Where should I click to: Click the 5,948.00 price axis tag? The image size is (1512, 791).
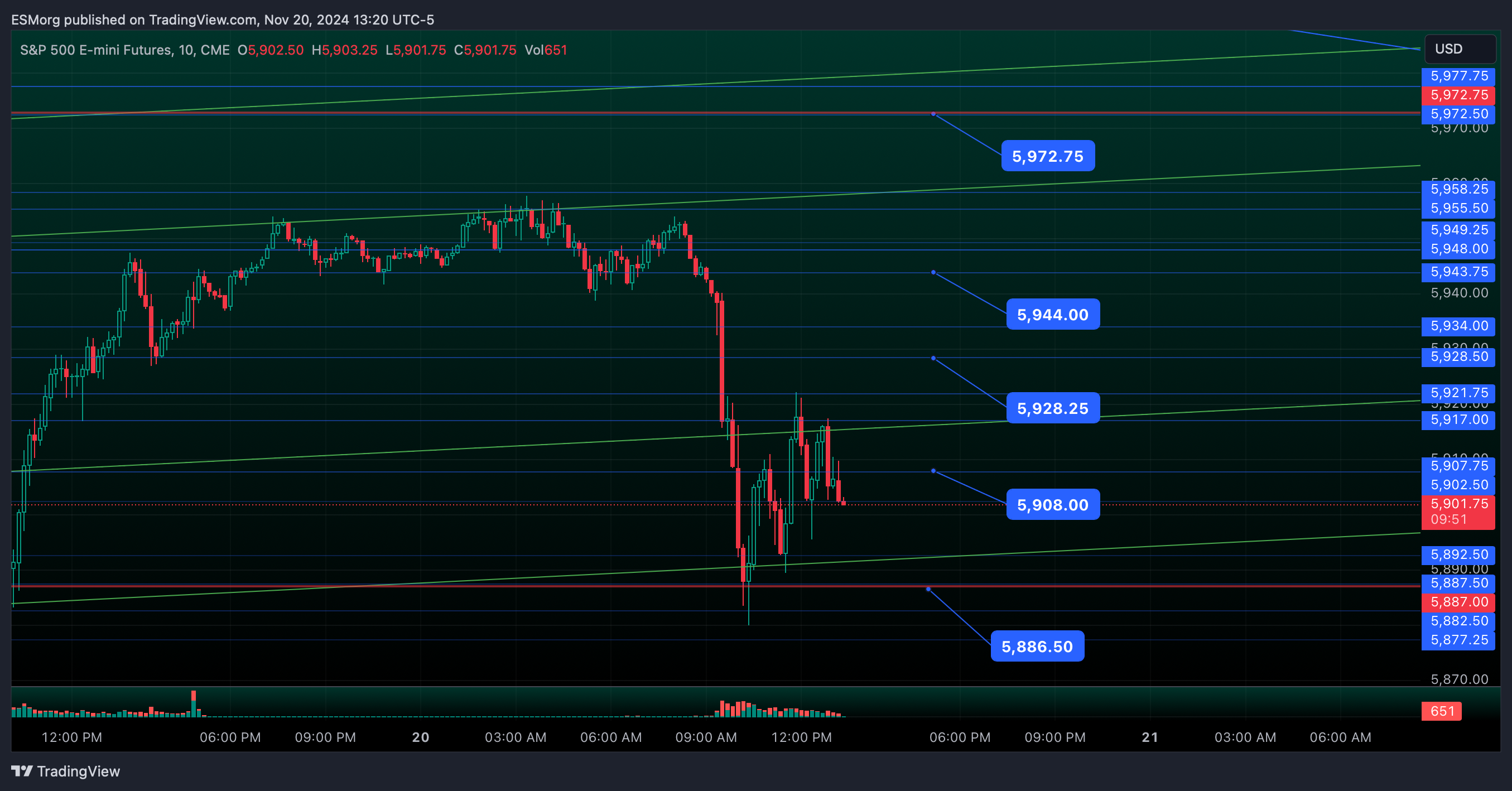(x=1458, y=249)
